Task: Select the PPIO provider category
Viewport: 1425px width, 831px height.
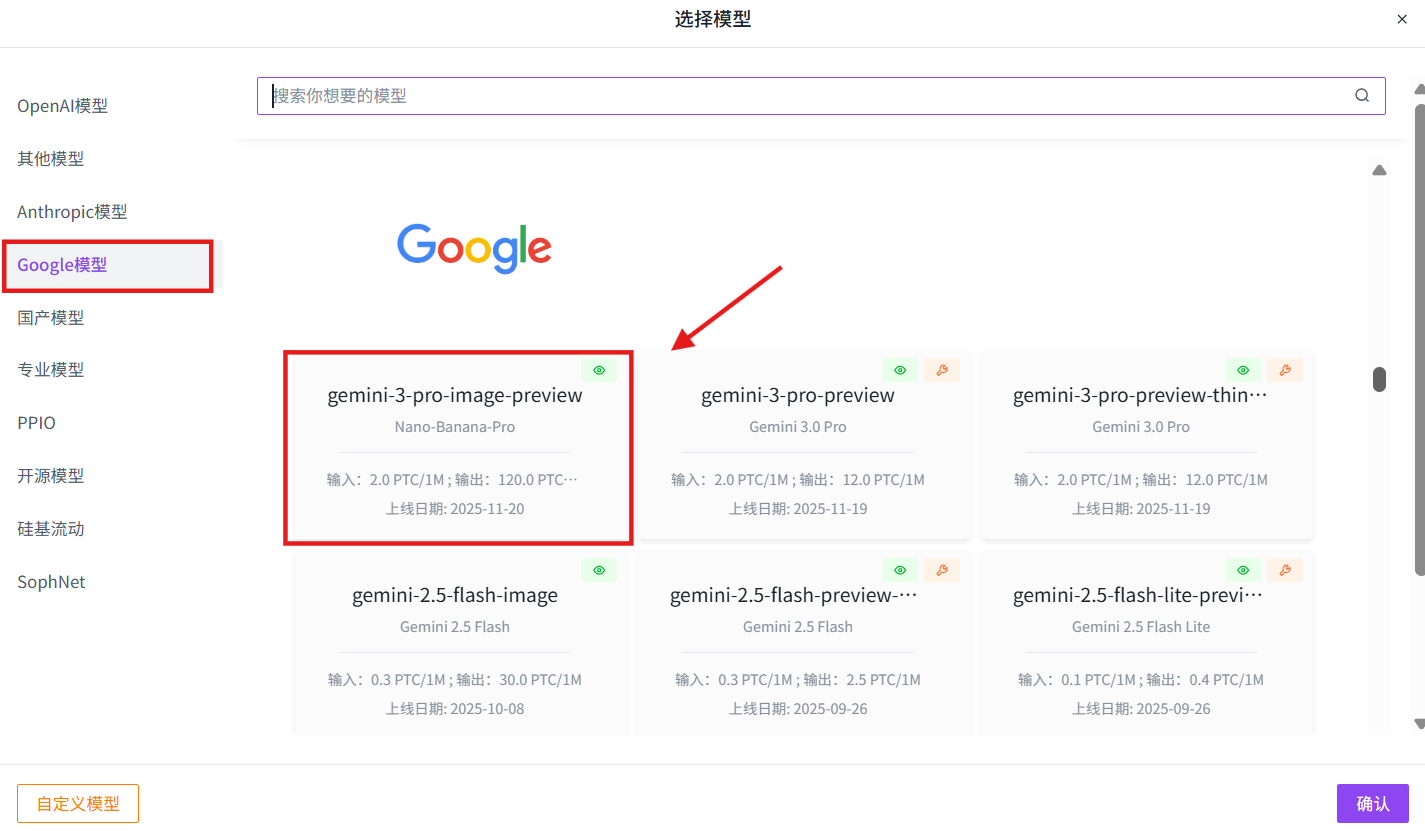Action: click(x=36, y=422)
